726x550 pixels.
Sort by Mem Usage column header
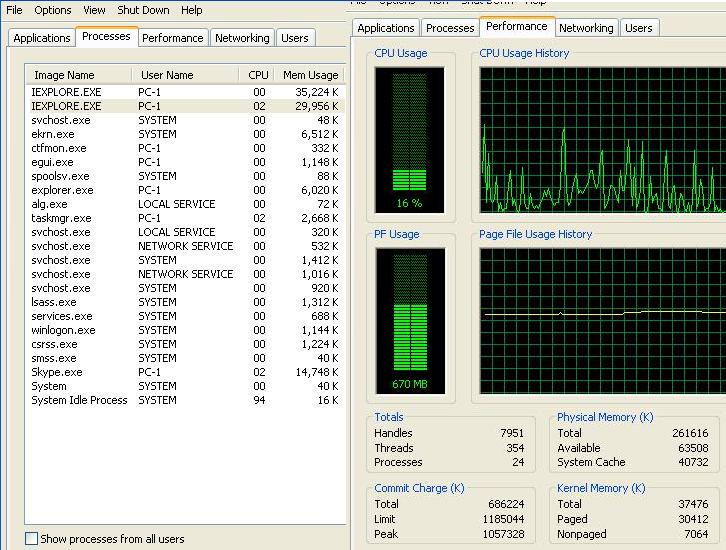310,75
